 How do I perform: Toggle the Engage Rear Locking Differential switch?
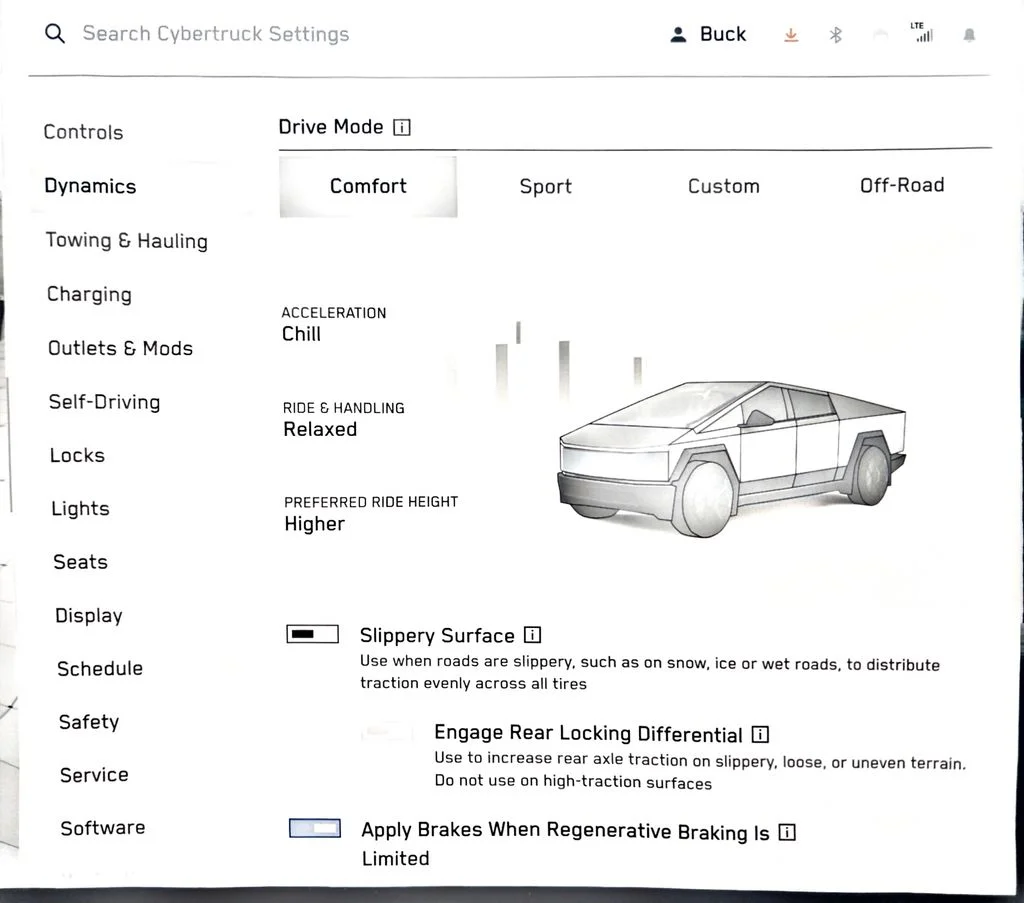387,733
